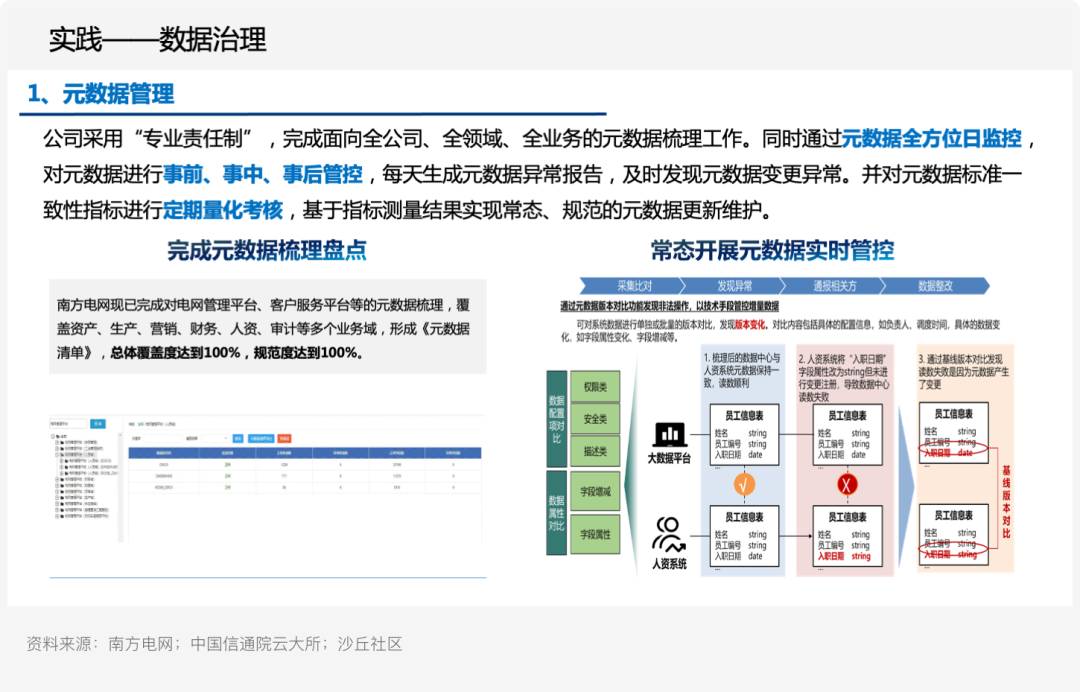Click the 字段属性 green box

click(x=596, y=534)
